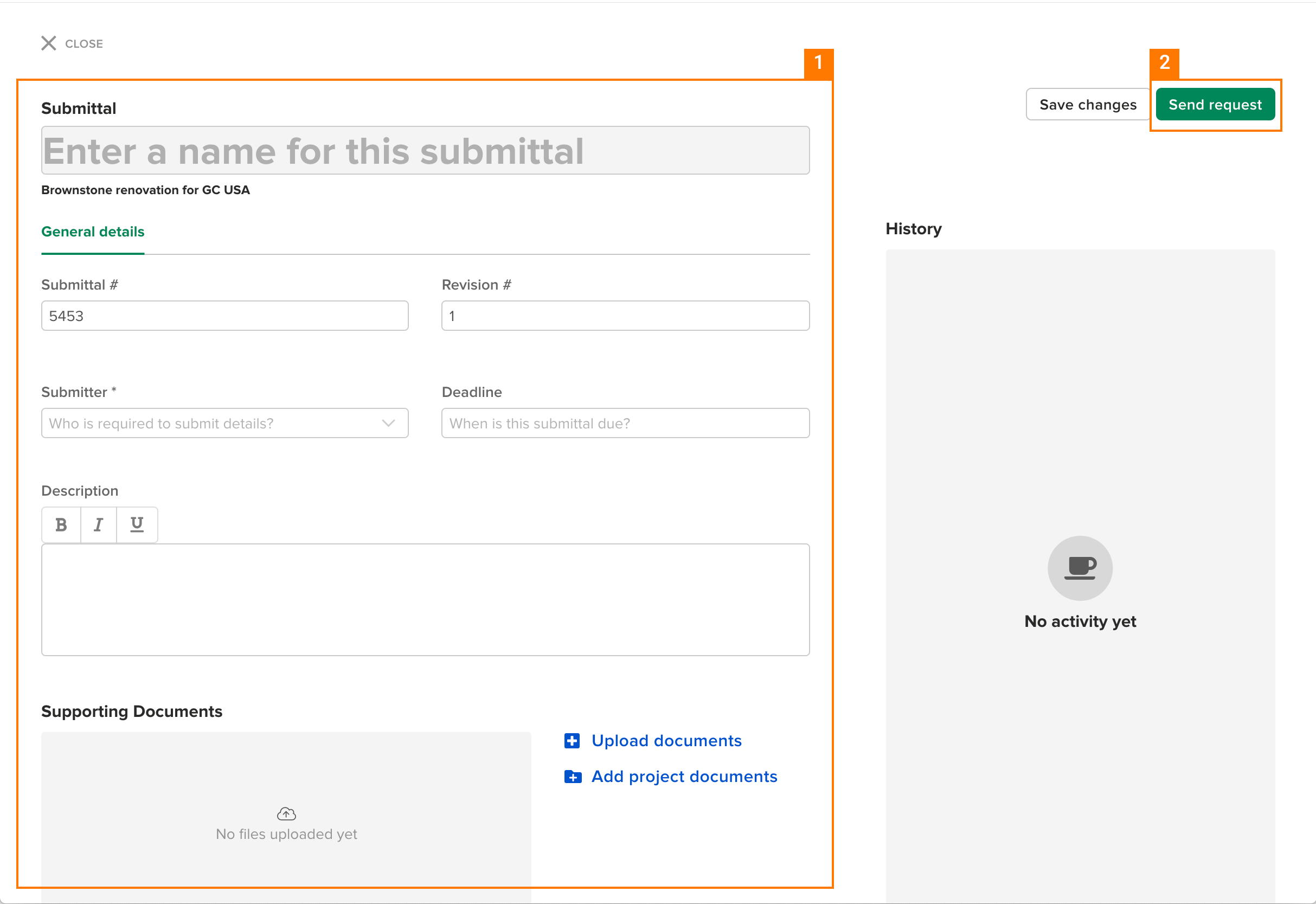Click inside the Description text area

pos(425,600)
